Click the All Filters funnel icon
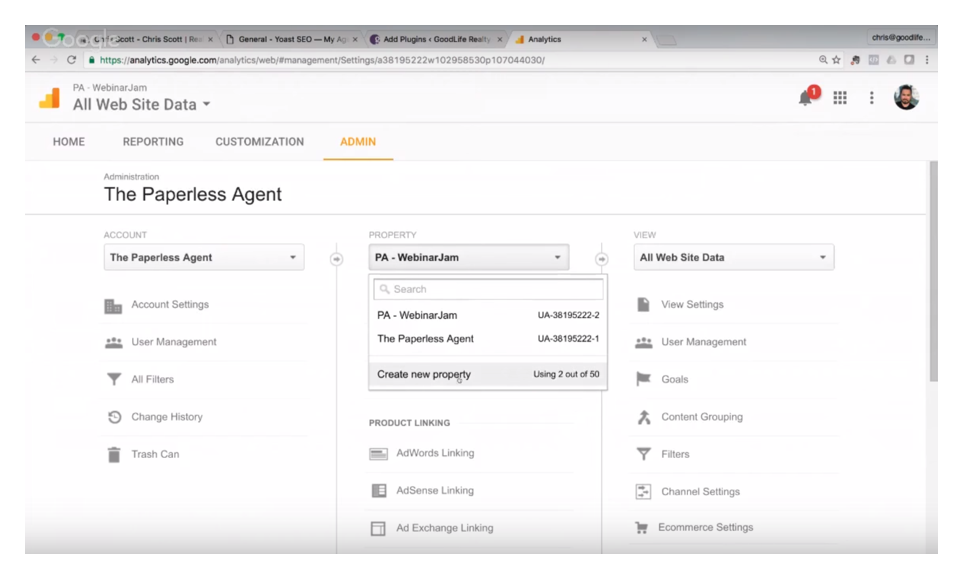This screenshot has height=582, width=966. coord(114,379)
